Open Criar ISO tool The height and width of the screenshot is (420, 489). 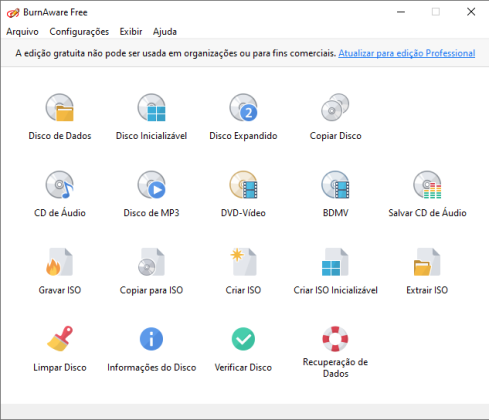(243, 262)
